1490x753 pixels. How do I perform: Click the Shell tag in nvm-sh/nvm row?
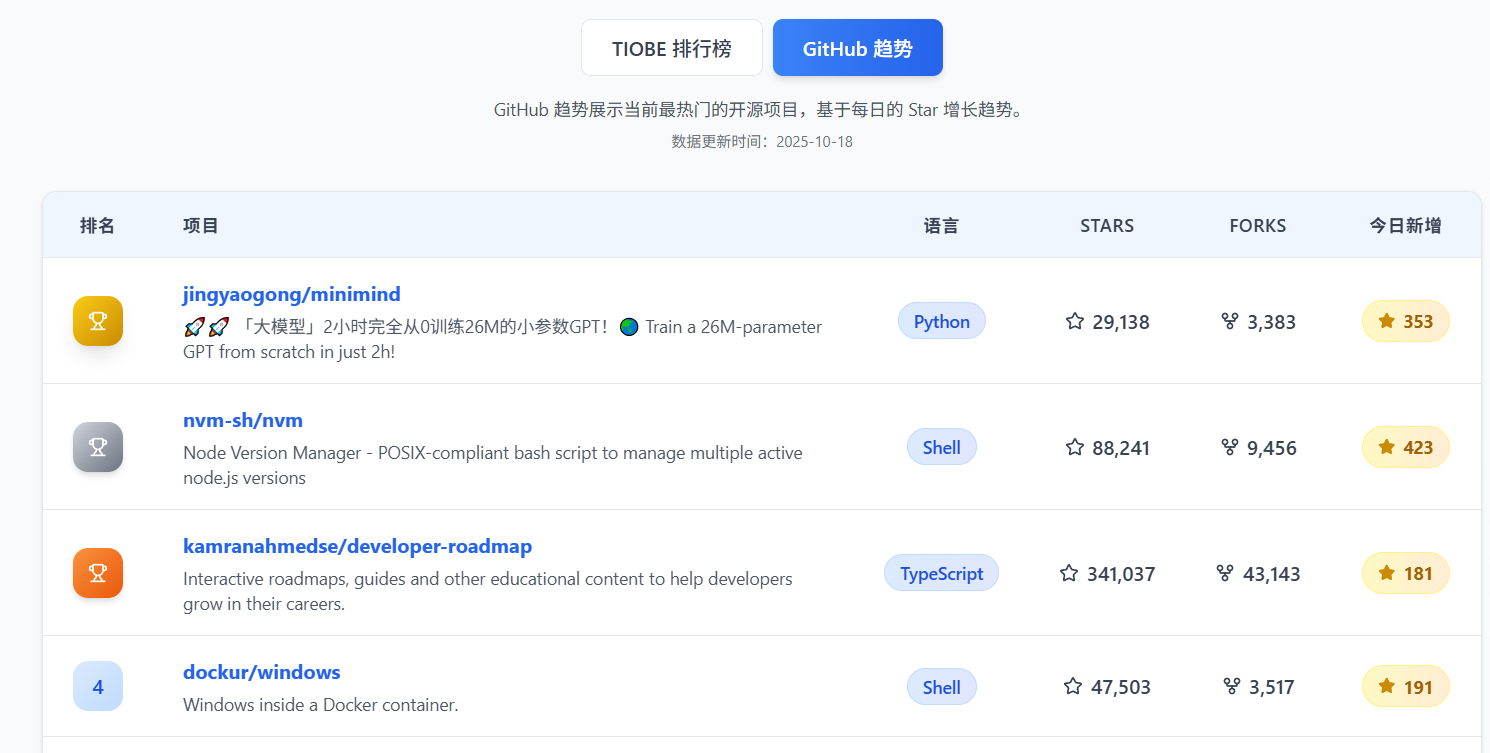pyautogui.click(x=942, y=447)
